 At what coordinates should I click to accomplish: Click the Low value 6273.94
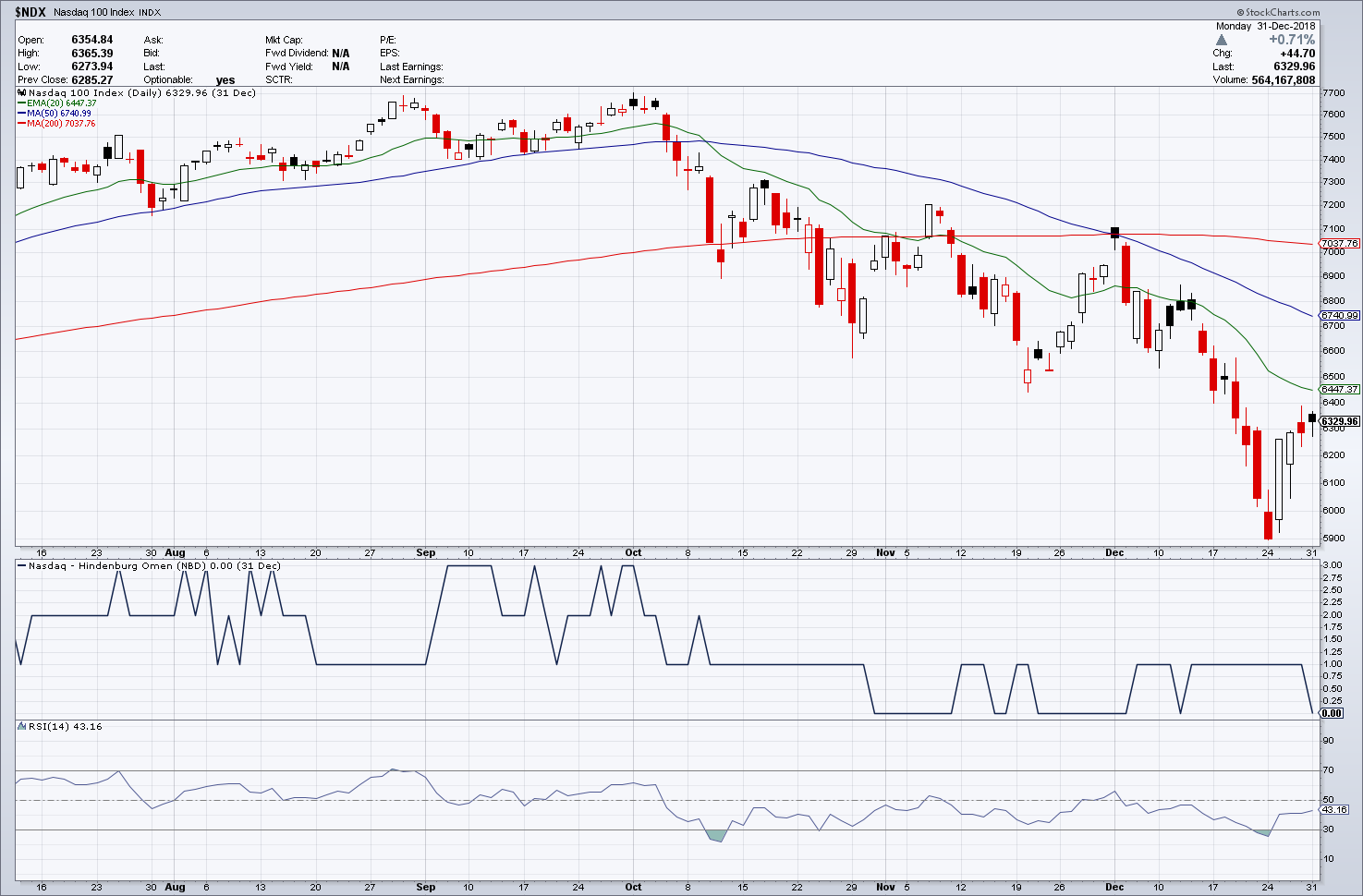pos(91,67)
